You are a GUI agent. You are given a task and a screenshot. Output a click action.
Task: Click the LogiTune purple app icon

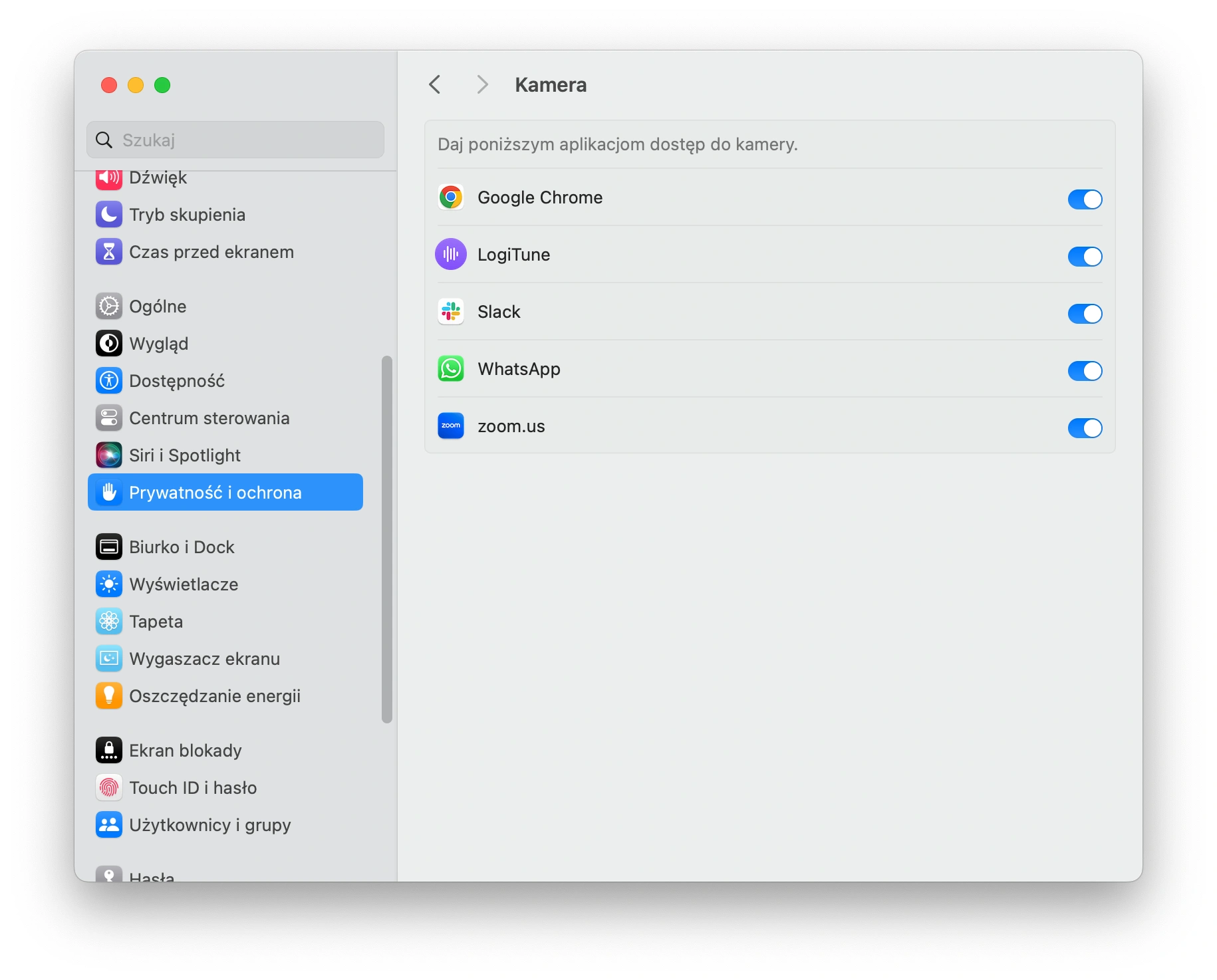[x=451, y=255]
